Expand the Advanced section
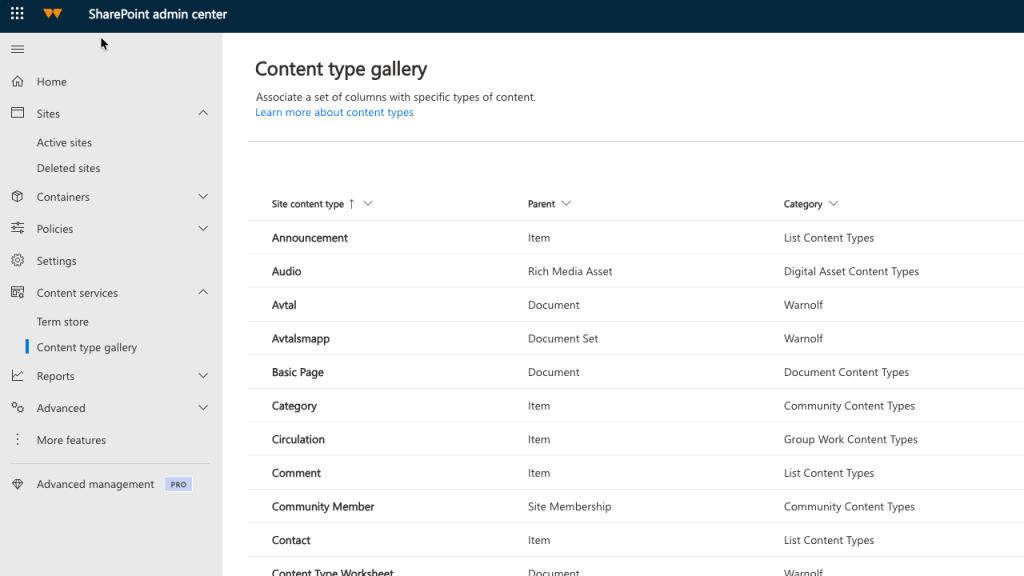Screen dimensions: 1024x576 (203, 407)
